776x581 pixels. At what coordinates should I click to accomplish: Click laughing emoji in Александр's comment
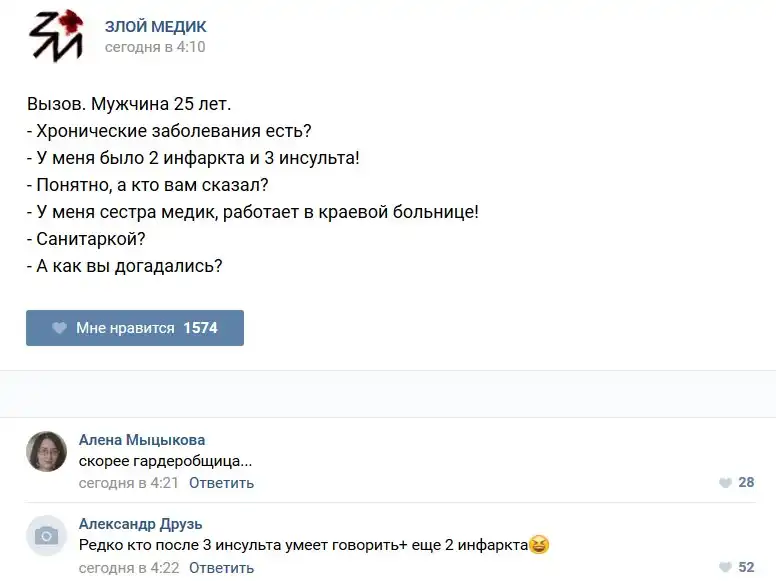(x=539, y=545)
